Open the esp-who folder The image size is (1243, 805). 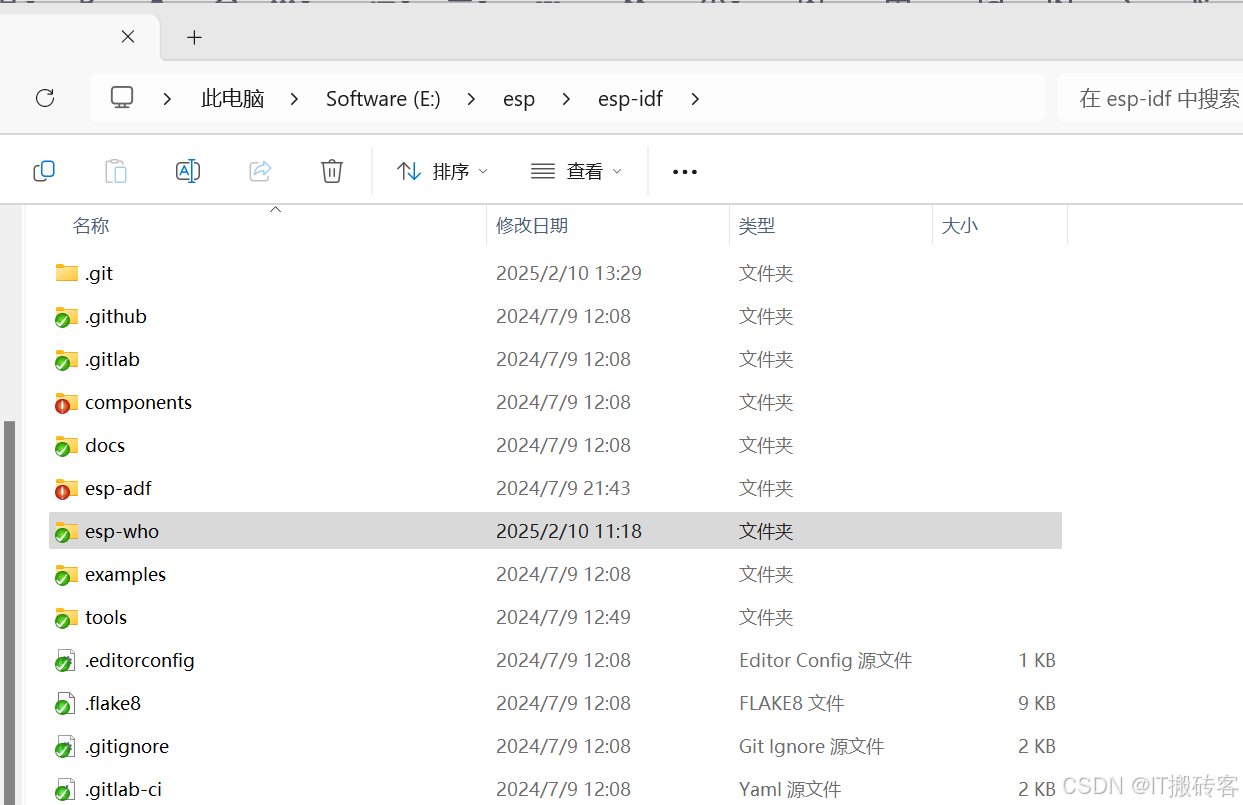click(120, 531)
